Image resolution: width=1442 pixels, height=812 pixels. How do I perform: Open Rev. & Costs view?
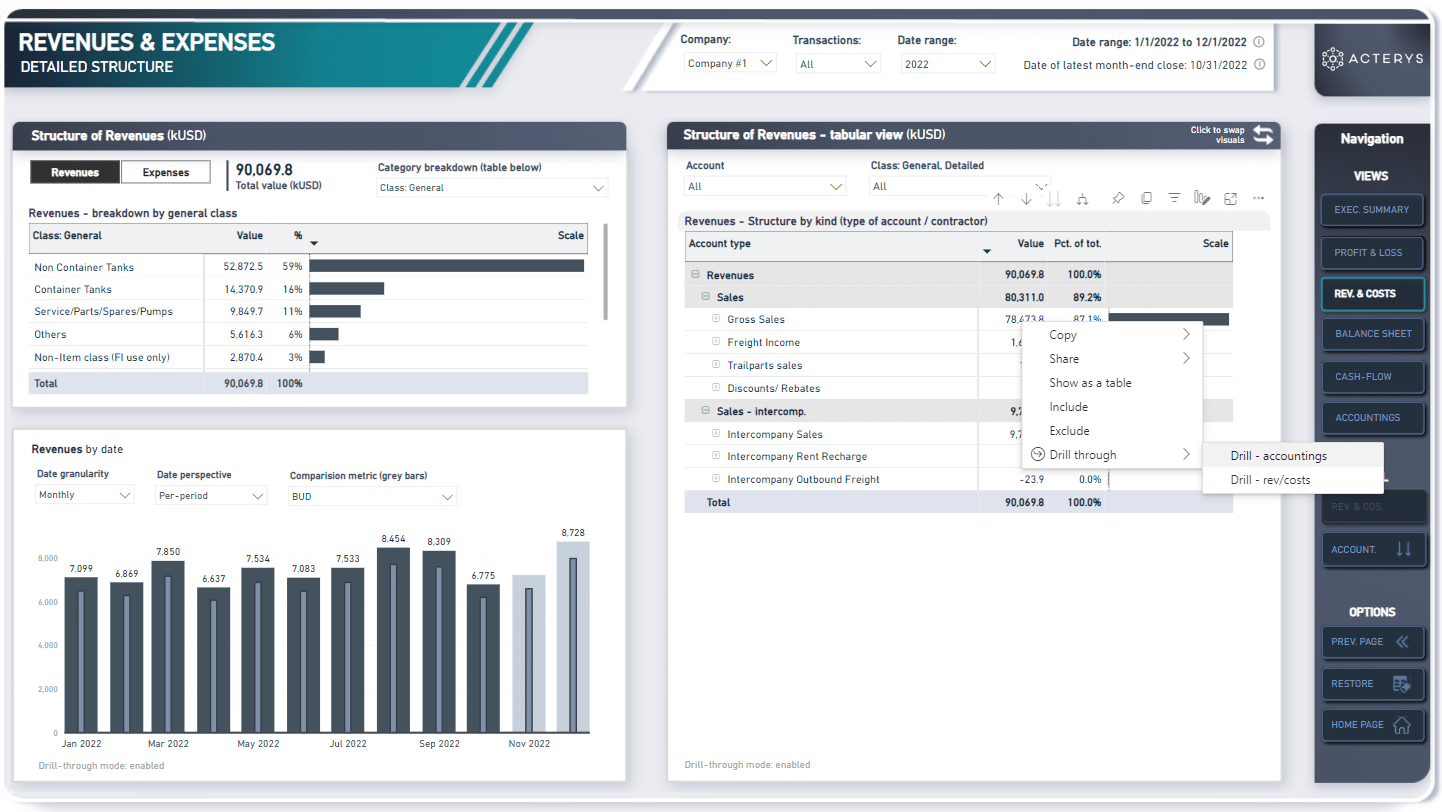coord(1372,293)
